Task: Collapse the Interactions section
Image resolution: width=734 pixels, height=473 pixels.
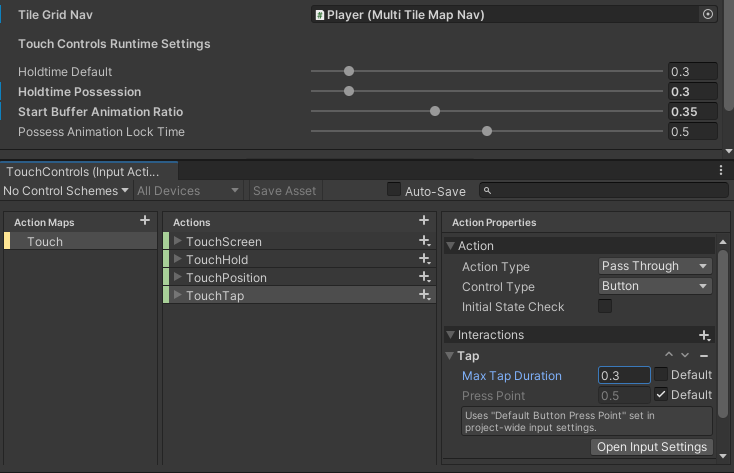Action: pos(450,335)
